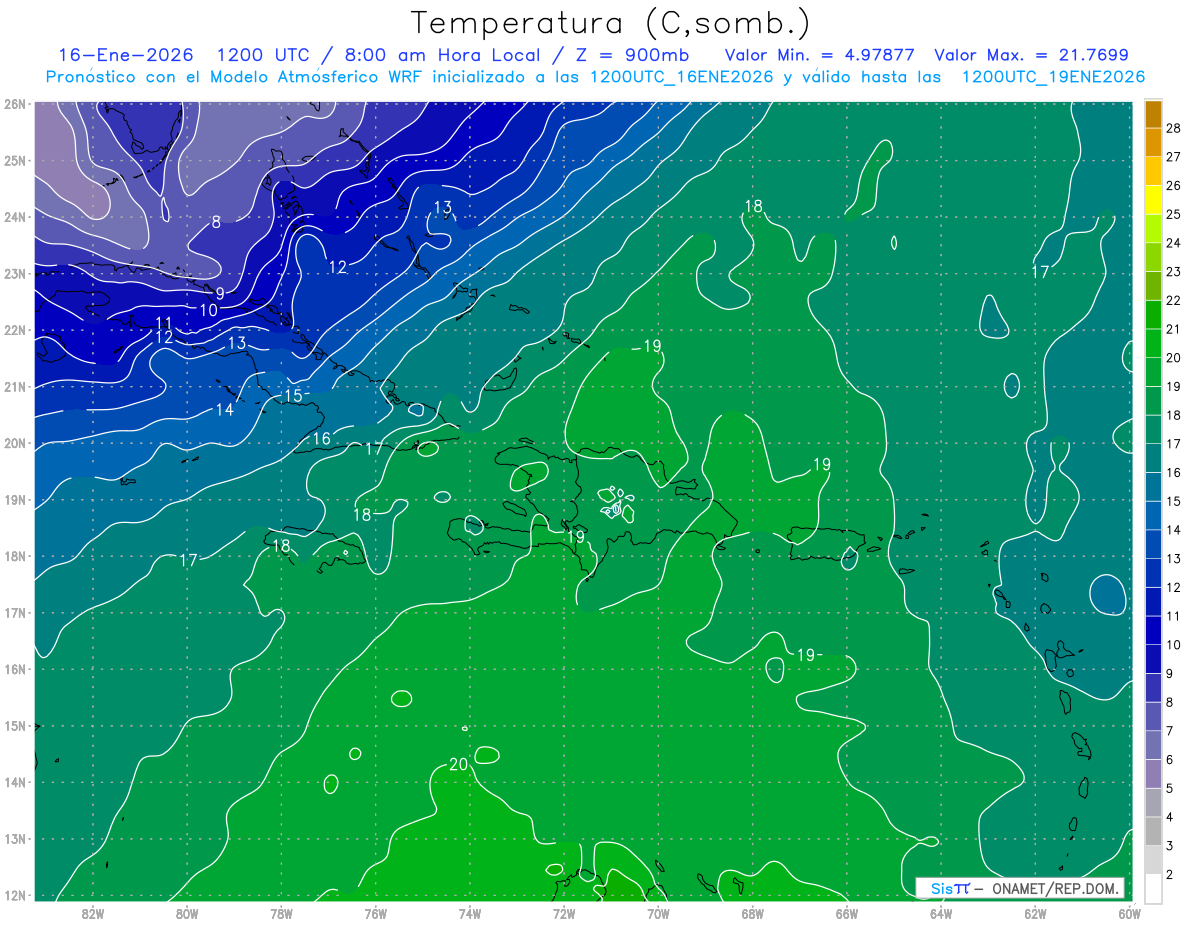Click the "74W" longitude axis label
The height and width of the screenshot is (927, 1200).
point(469,912)
